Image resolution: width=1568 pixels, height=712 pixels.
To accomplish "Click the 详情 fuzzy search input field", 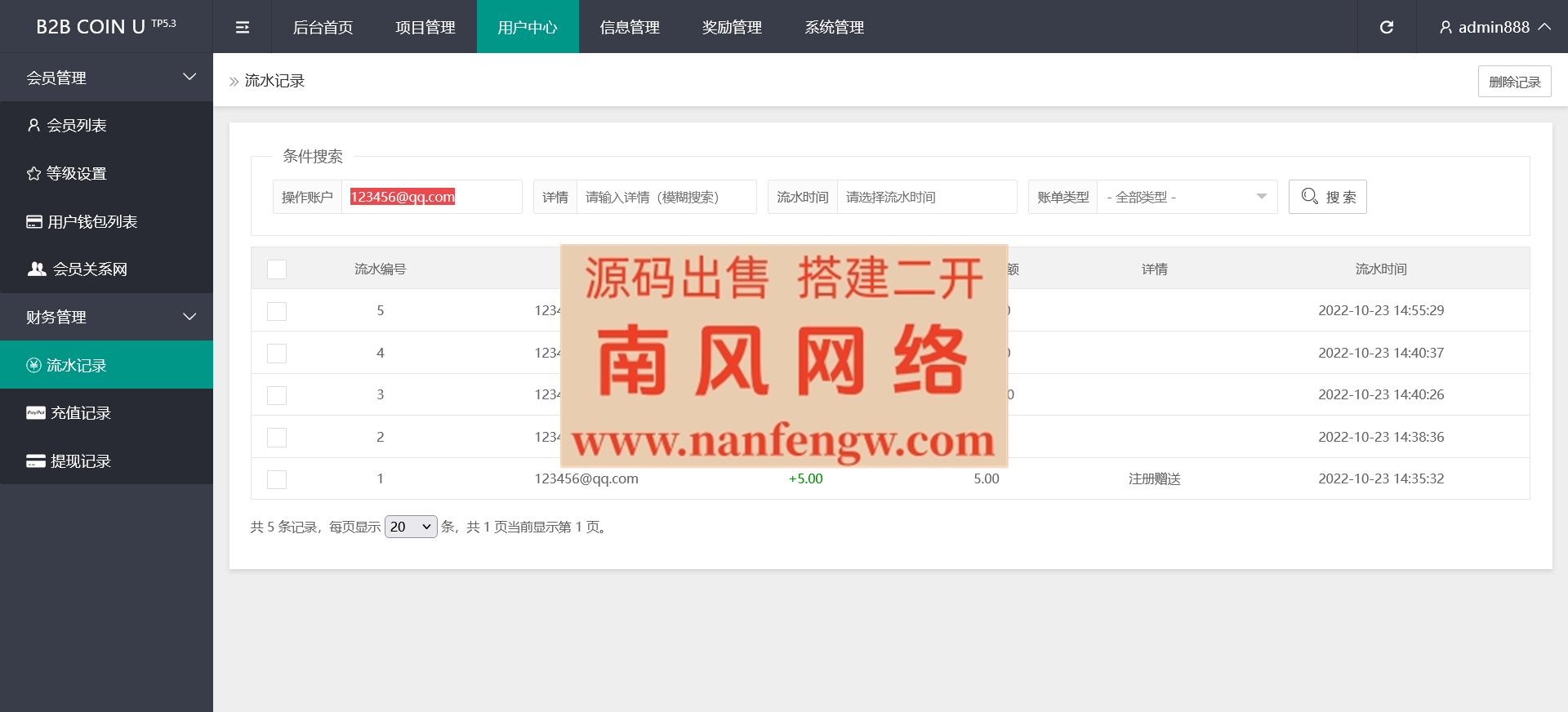I will tap(666, 197).
